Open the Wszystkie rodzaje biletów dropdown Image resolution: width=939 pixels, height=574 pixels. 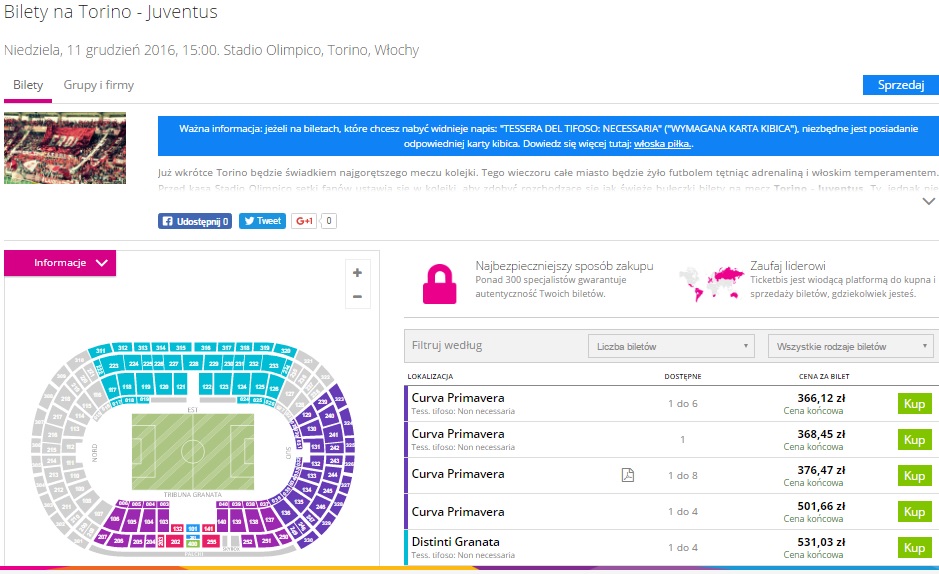coord(850,346)
